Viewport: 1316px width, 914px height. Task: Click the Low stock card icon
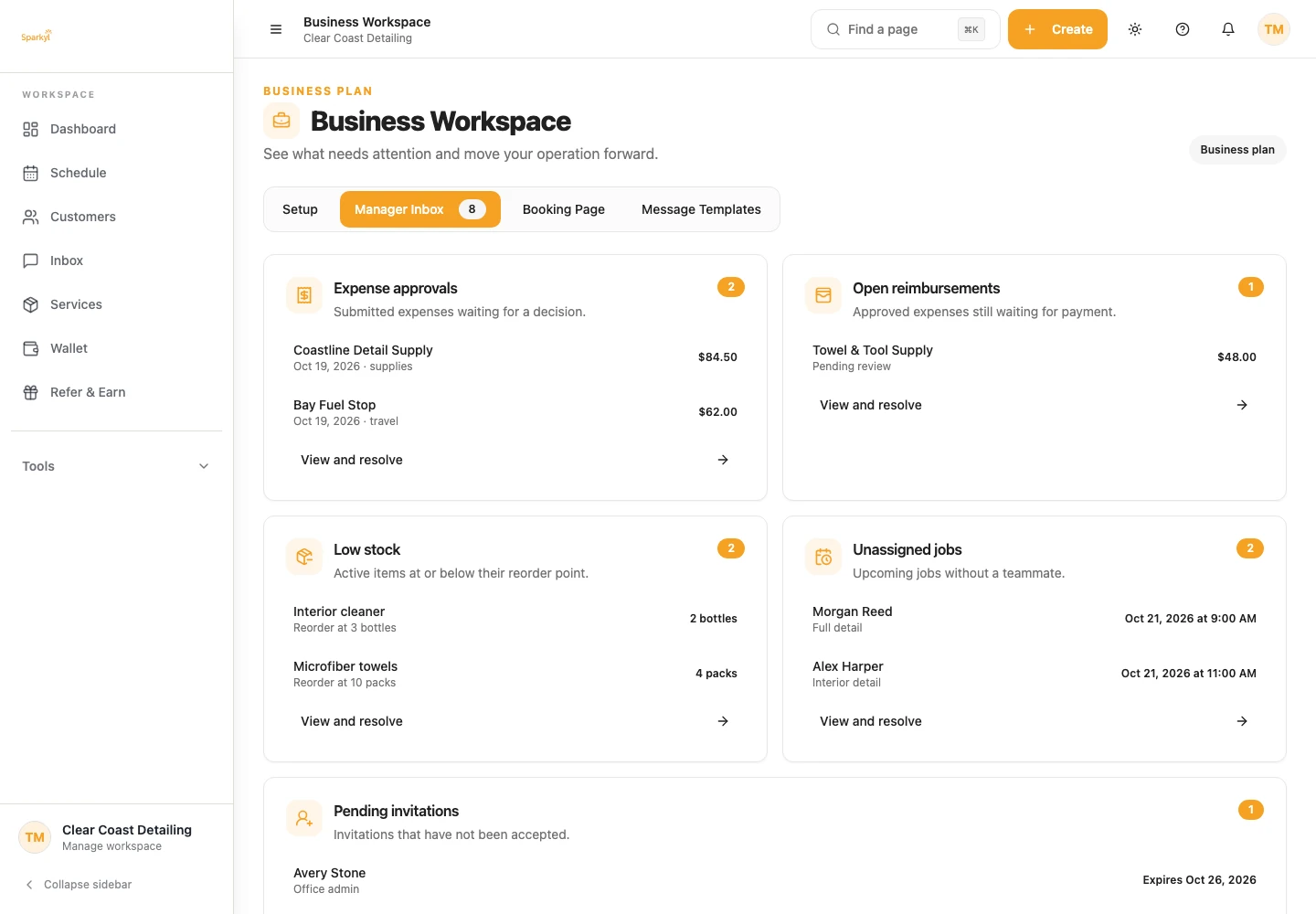[304, 557]
